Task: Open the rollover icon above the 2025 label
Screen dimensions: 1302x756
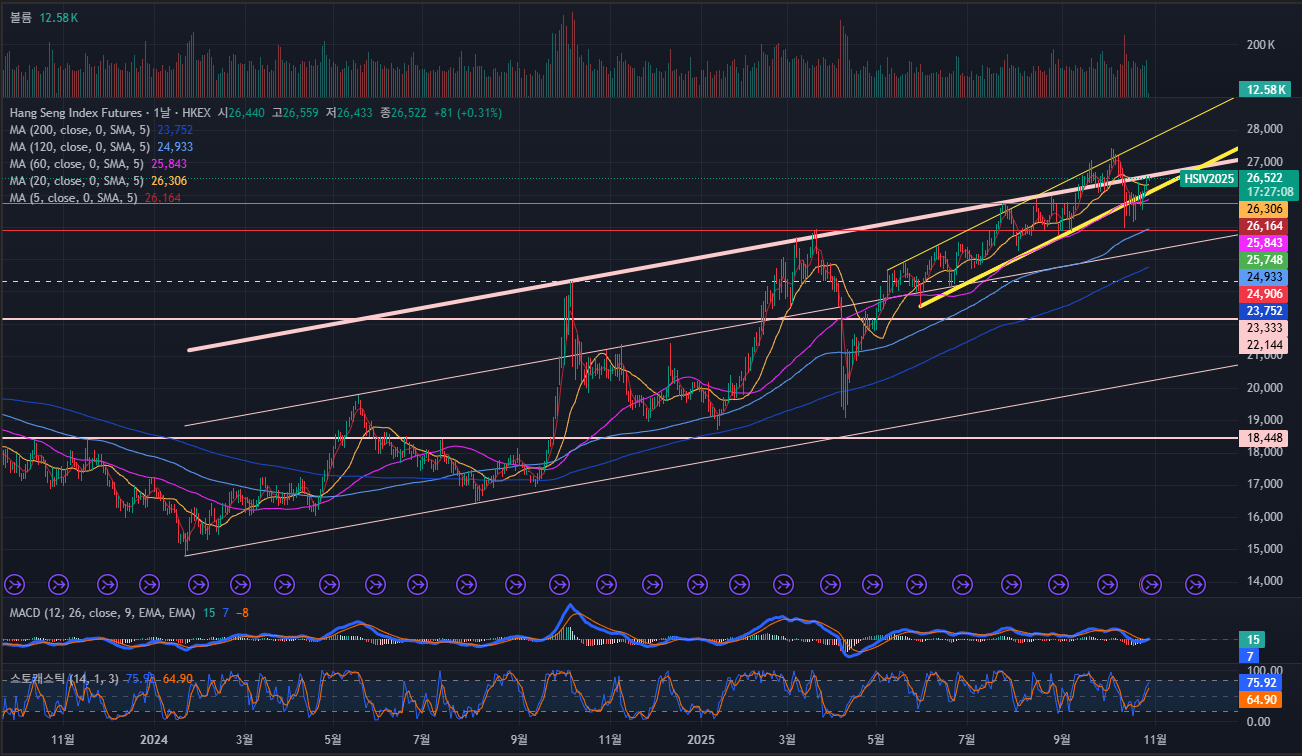Action: pos(694,583)
